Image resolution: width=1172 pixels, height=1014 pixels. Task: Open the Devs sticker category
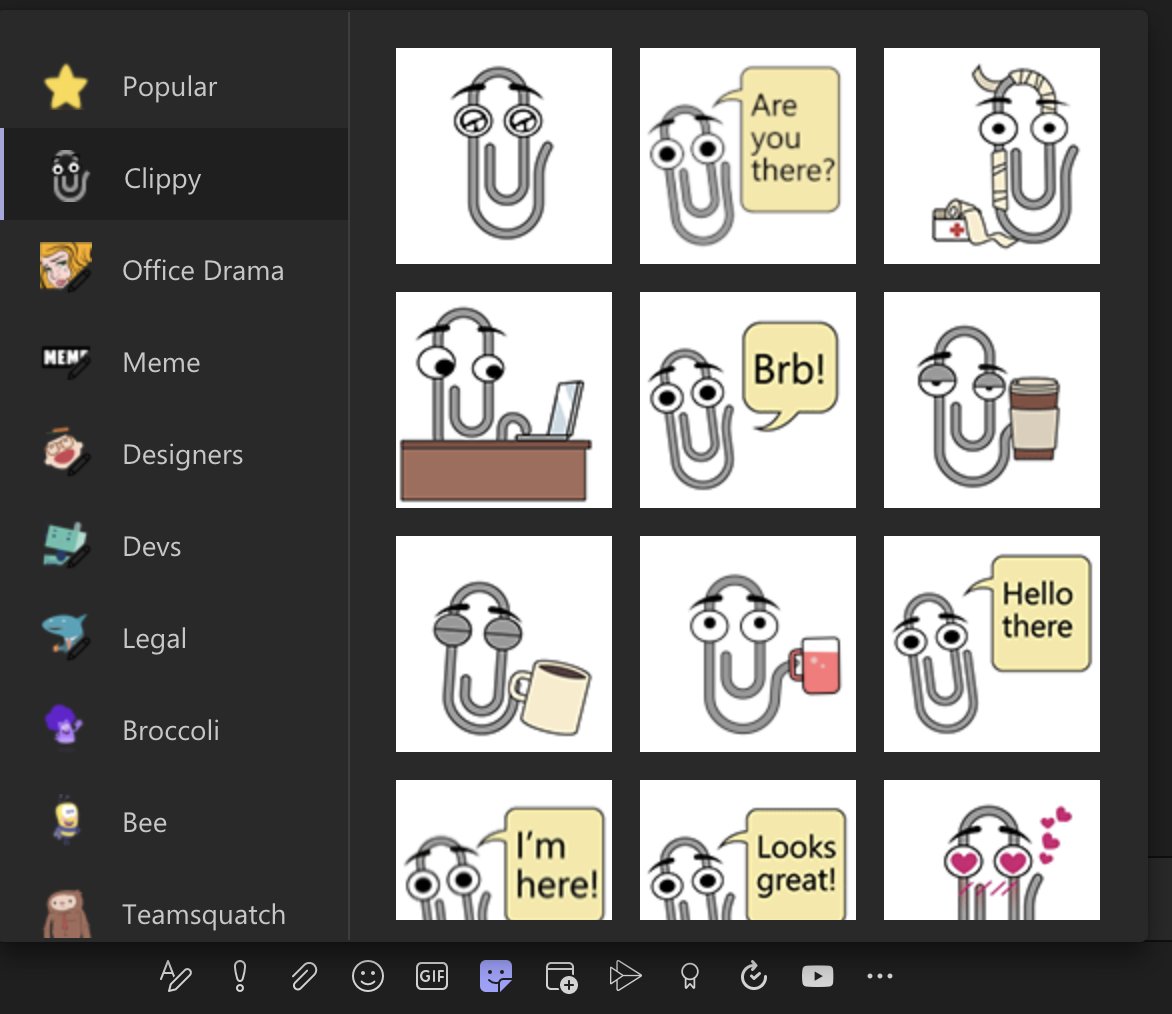point(174,546)
